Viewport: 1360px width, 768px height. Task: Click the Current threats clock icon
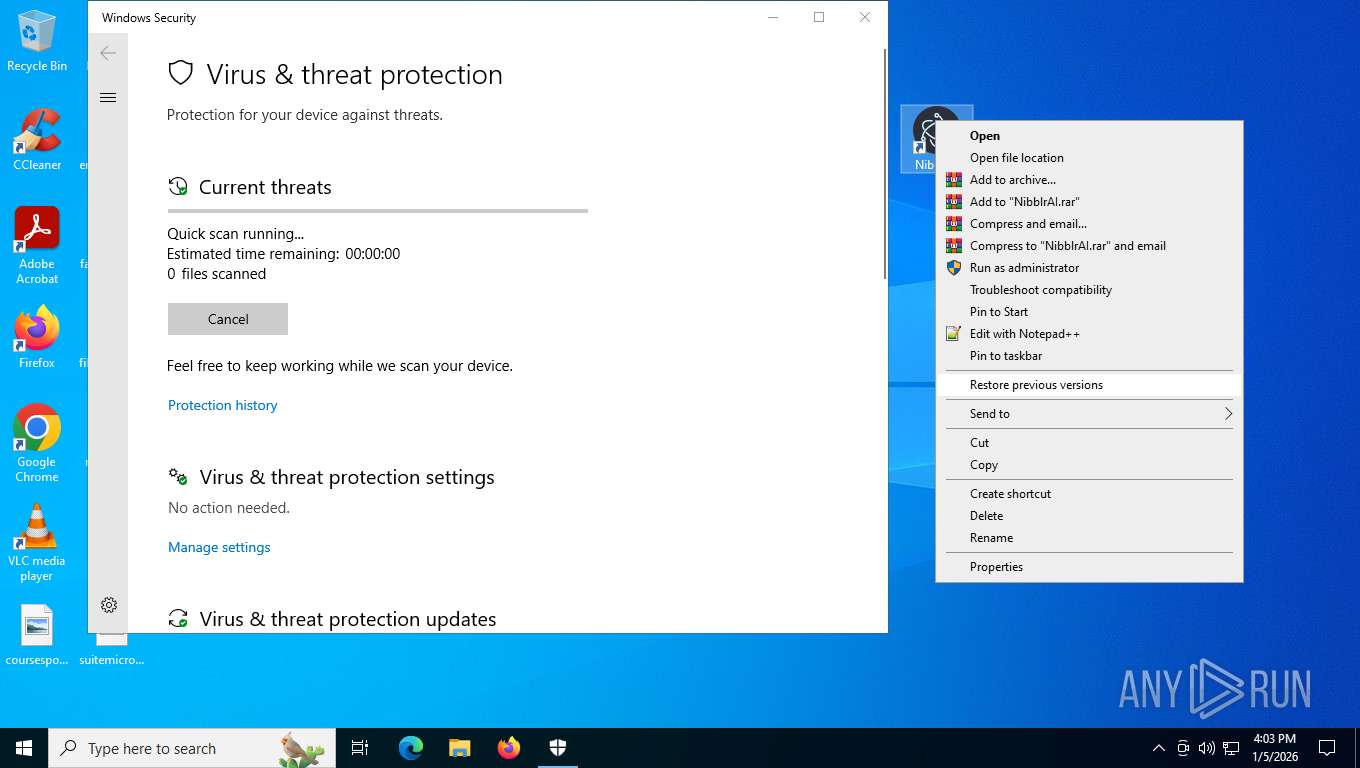(x=178, y=186)
